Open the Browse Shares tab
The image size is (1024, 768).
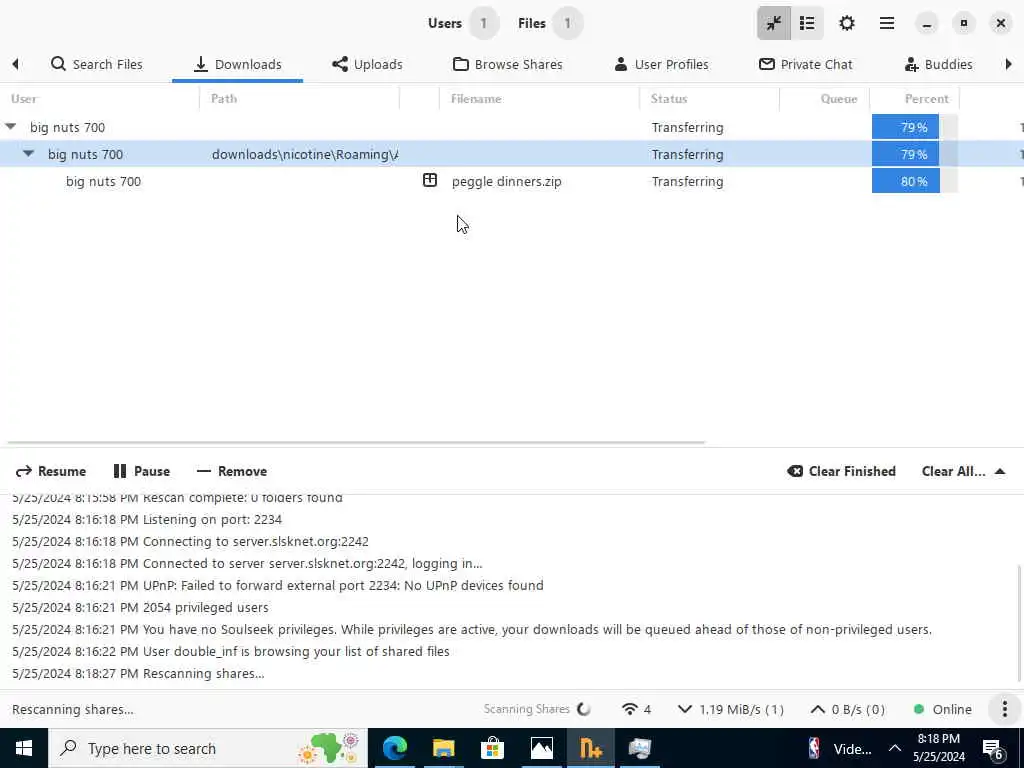[507, 64]
